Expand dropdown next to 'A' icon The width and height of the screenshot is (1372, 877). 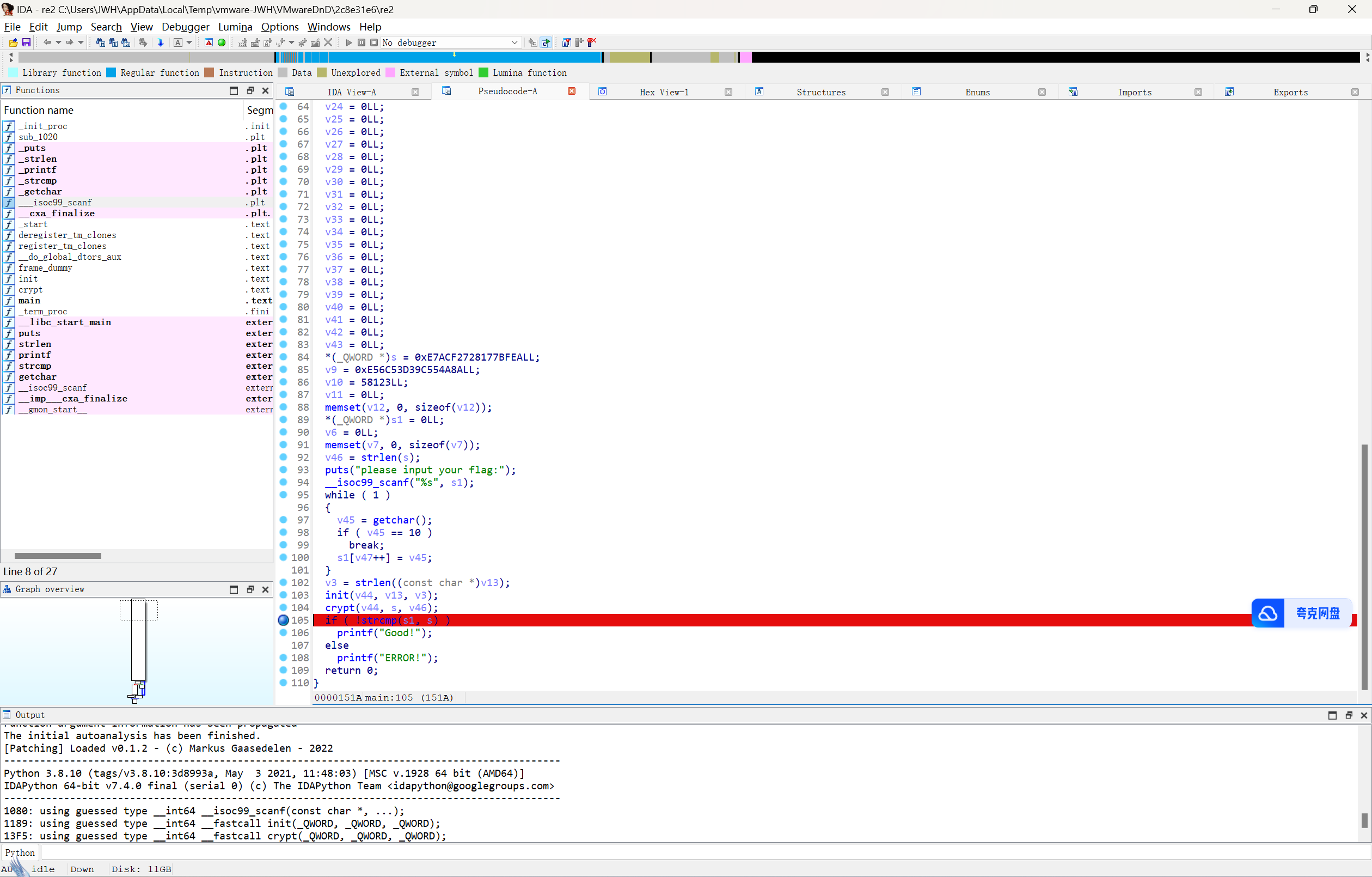click(x=189, y=43)
